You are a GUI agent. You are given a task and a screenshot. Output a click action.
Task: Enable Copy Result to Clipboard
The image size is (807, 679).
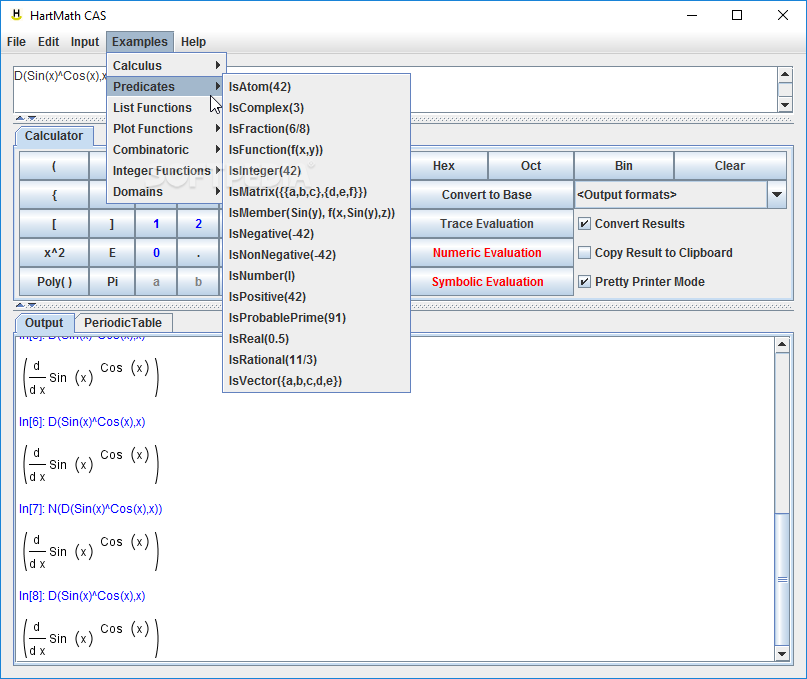pos(584,253)
